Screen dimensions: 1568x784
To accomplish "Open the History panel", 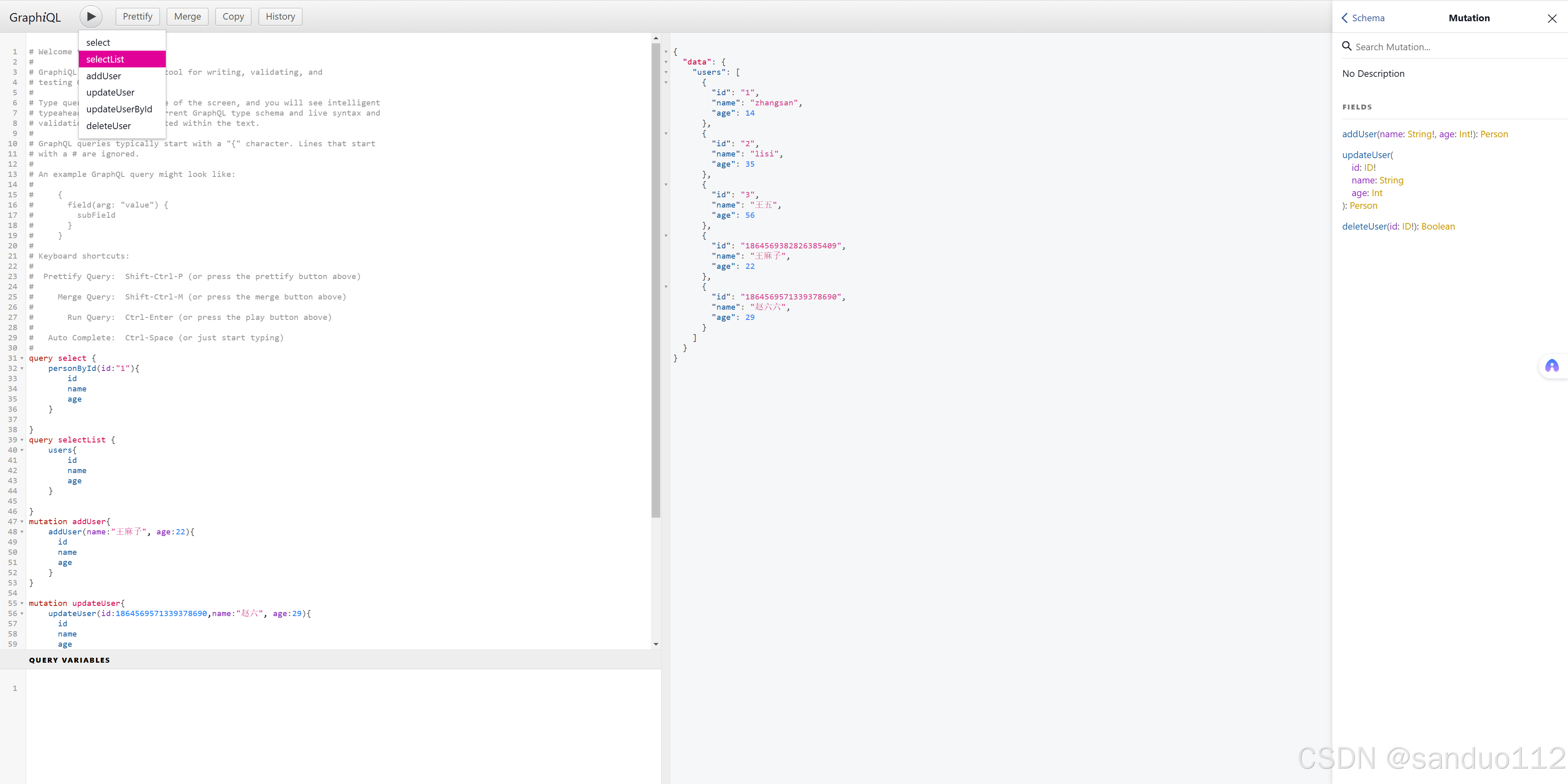I will [x=280, y=16].
